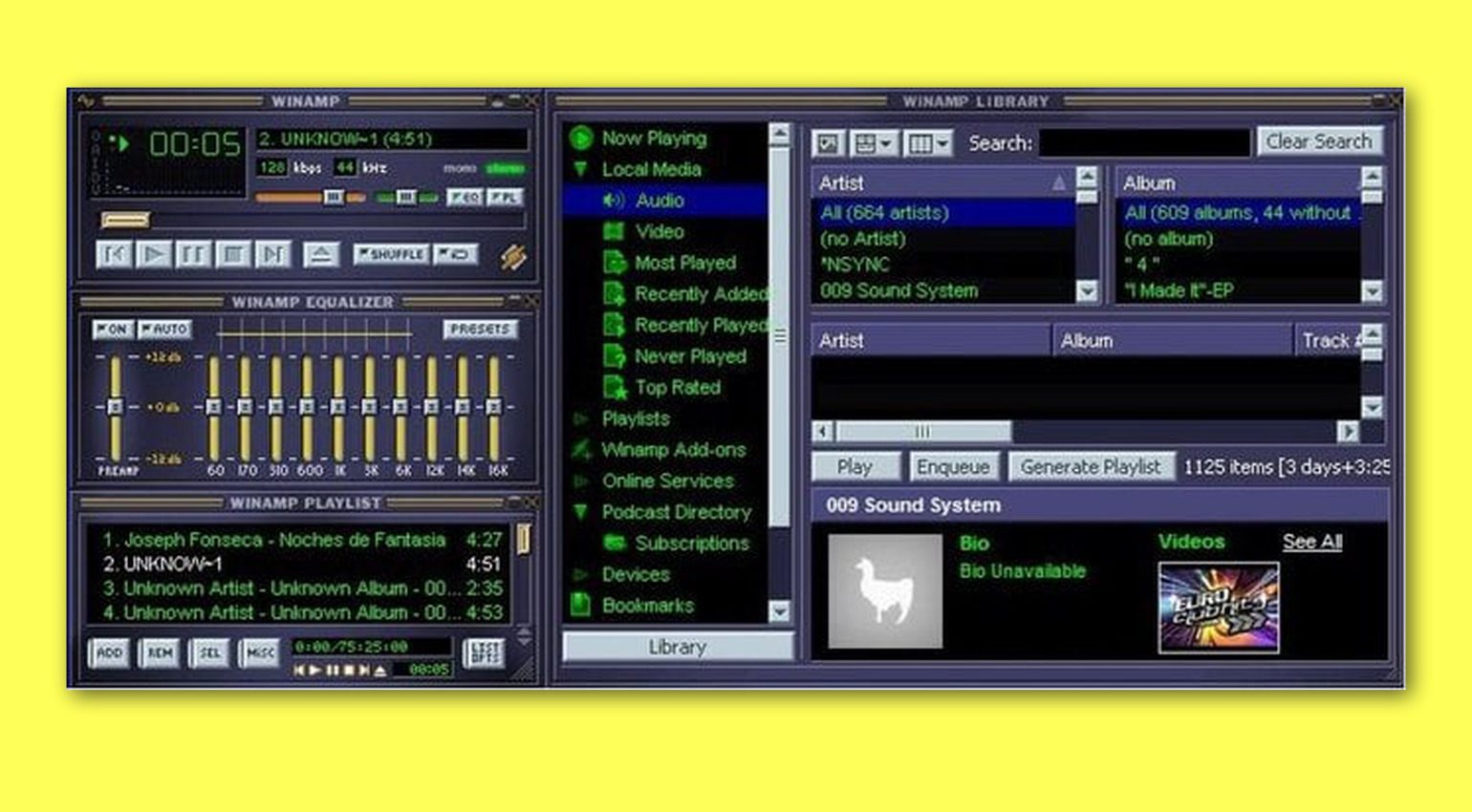Click the song seek position bar

pyautogui.click(x=313, y=221)
